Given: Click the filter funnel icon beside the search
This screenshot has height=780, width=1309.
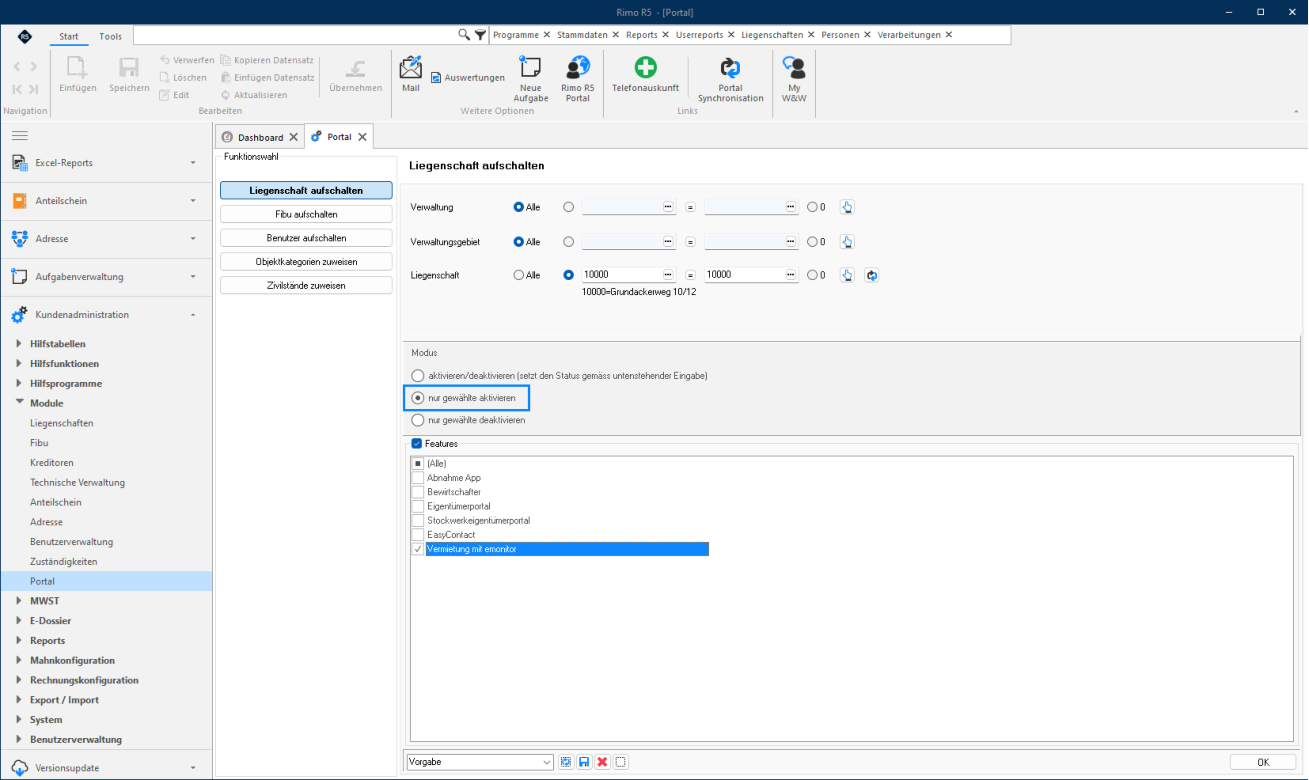Looking at the screenshot, I should pos(480,34).
